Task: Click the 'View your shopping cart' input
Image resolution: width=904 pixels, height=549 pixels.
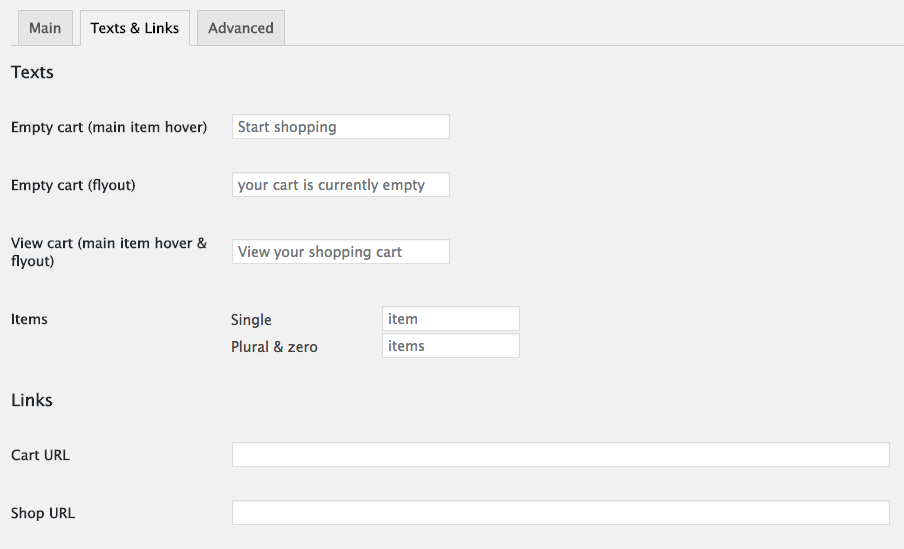Action: click(340, 252)
